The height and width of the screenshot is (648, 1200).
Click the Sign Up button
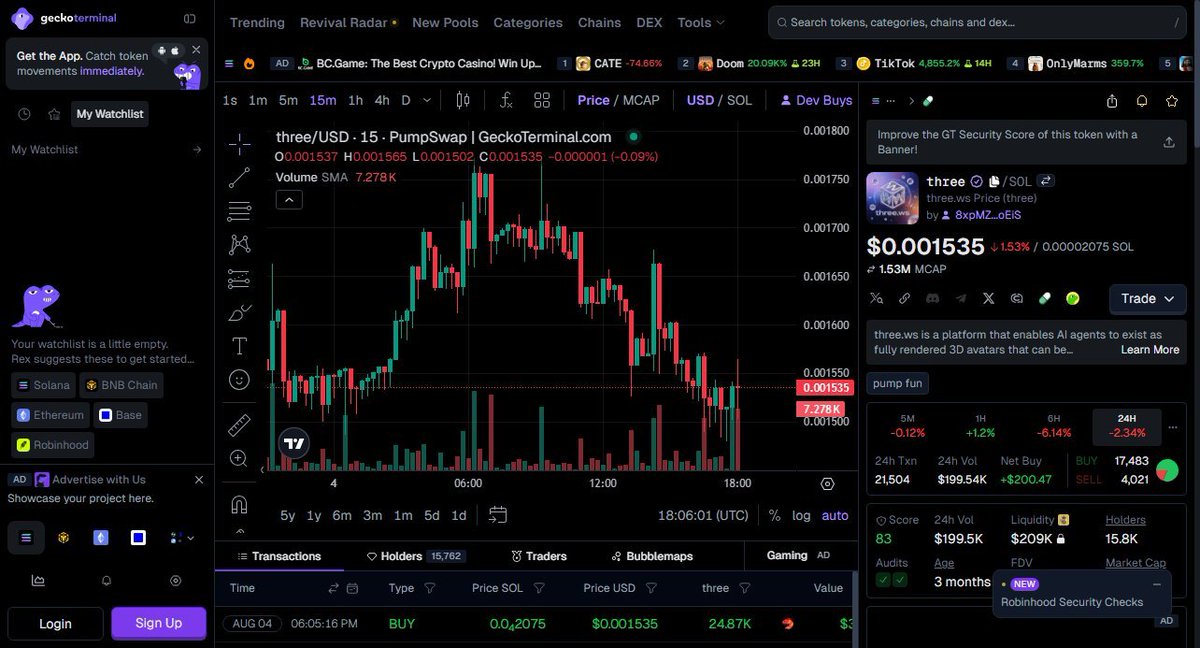(x=159, y=623)
